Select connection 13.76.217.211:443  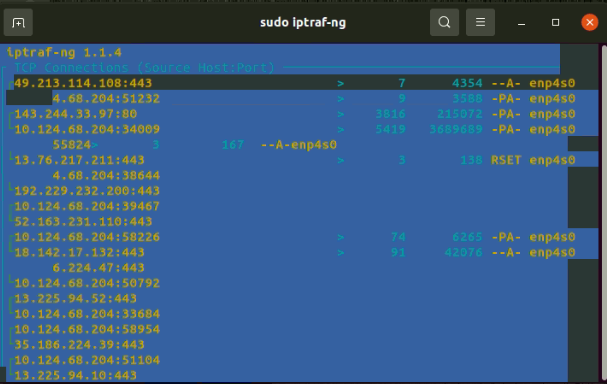(79, 160)
